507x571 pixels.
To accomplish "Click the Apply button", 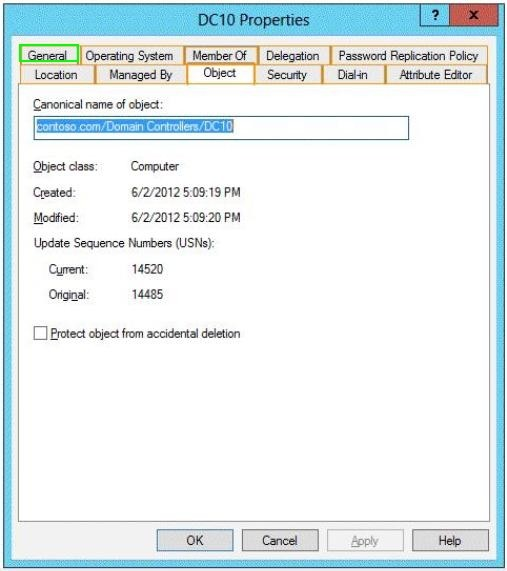I will point(365,540).
